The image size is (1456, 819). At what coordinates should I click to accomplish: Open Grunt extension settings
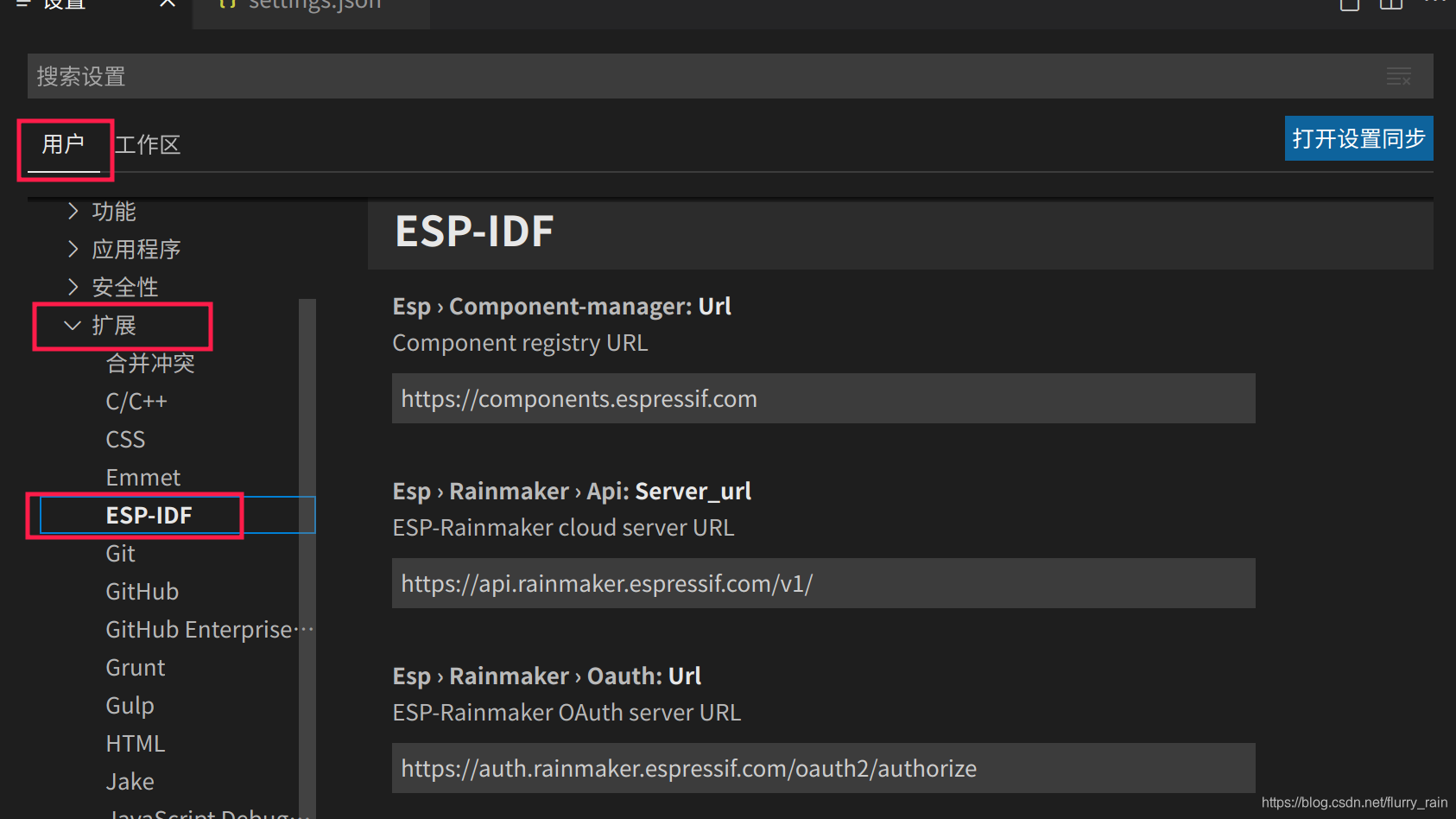tap(135, 668)
